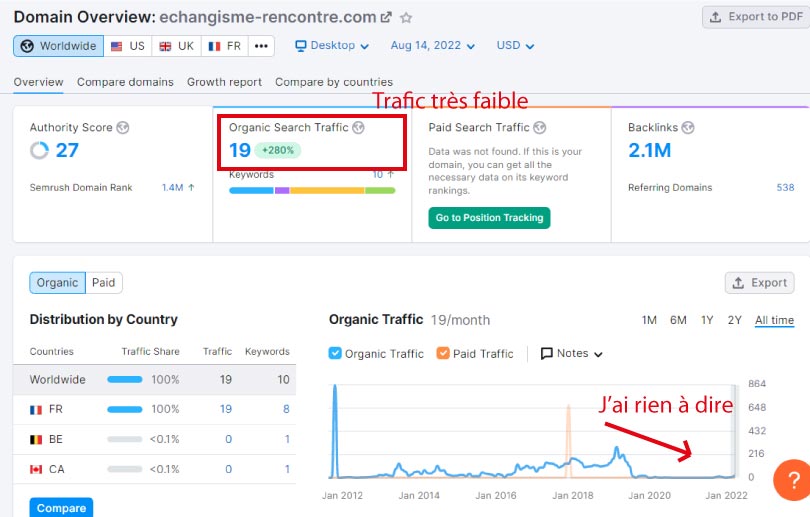Click CA keywords value 1
The width and height of the screenshot is (810, 517).
[x=287, y=469]
